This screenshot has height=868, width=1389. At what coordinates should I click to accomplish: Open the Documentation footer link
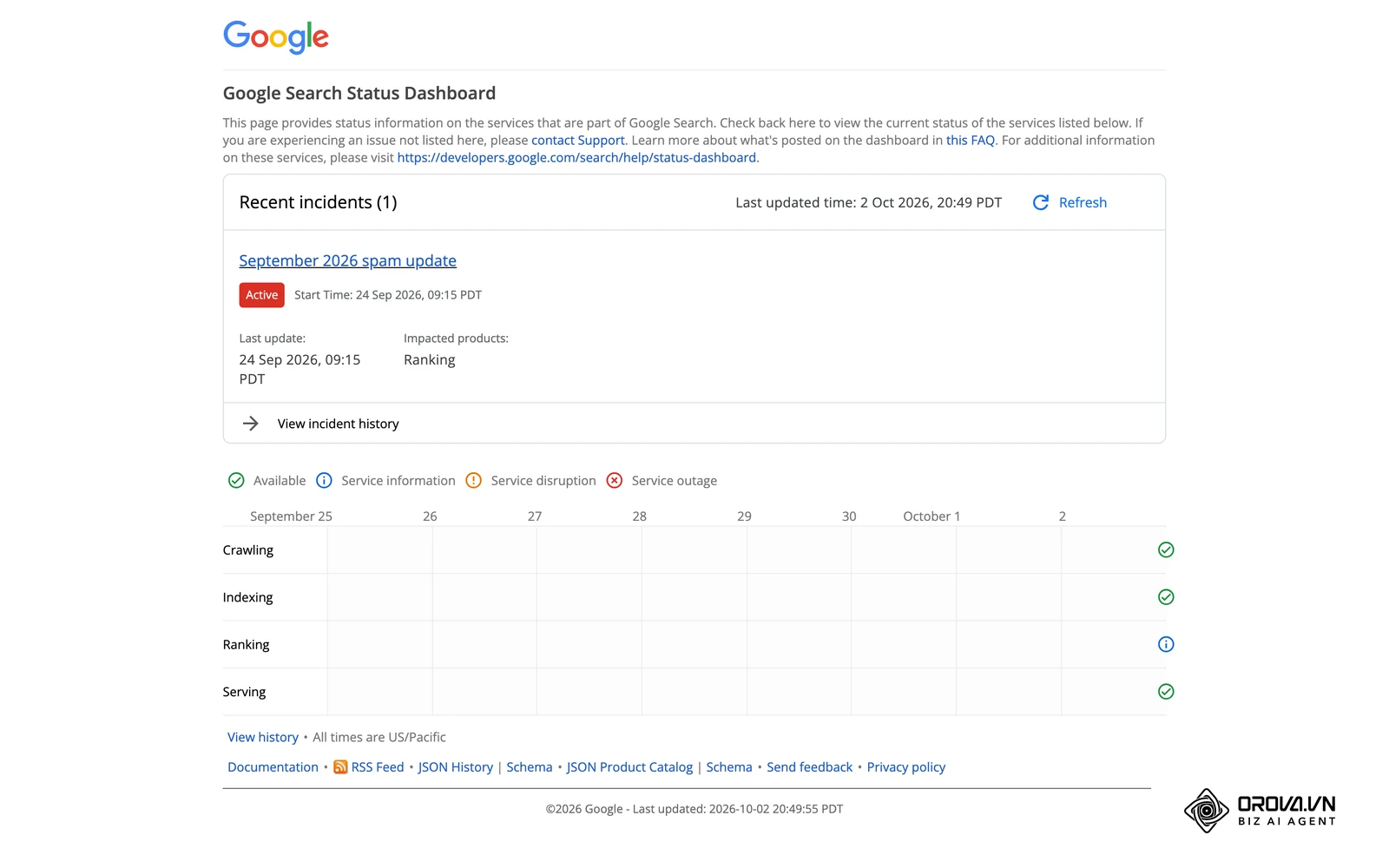[273, 767]
